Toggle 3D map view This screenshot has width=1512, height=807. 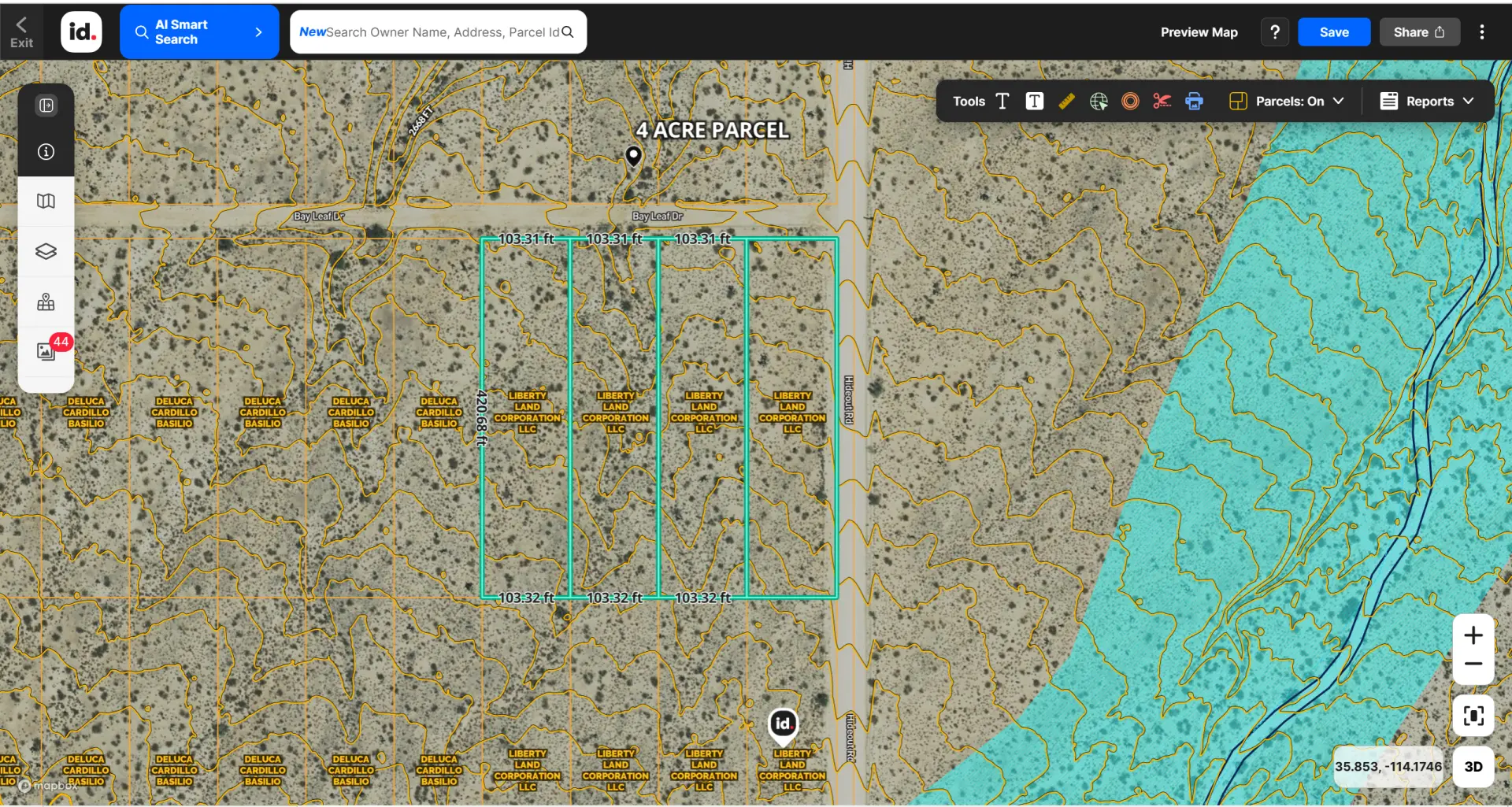pos(1473,767)
